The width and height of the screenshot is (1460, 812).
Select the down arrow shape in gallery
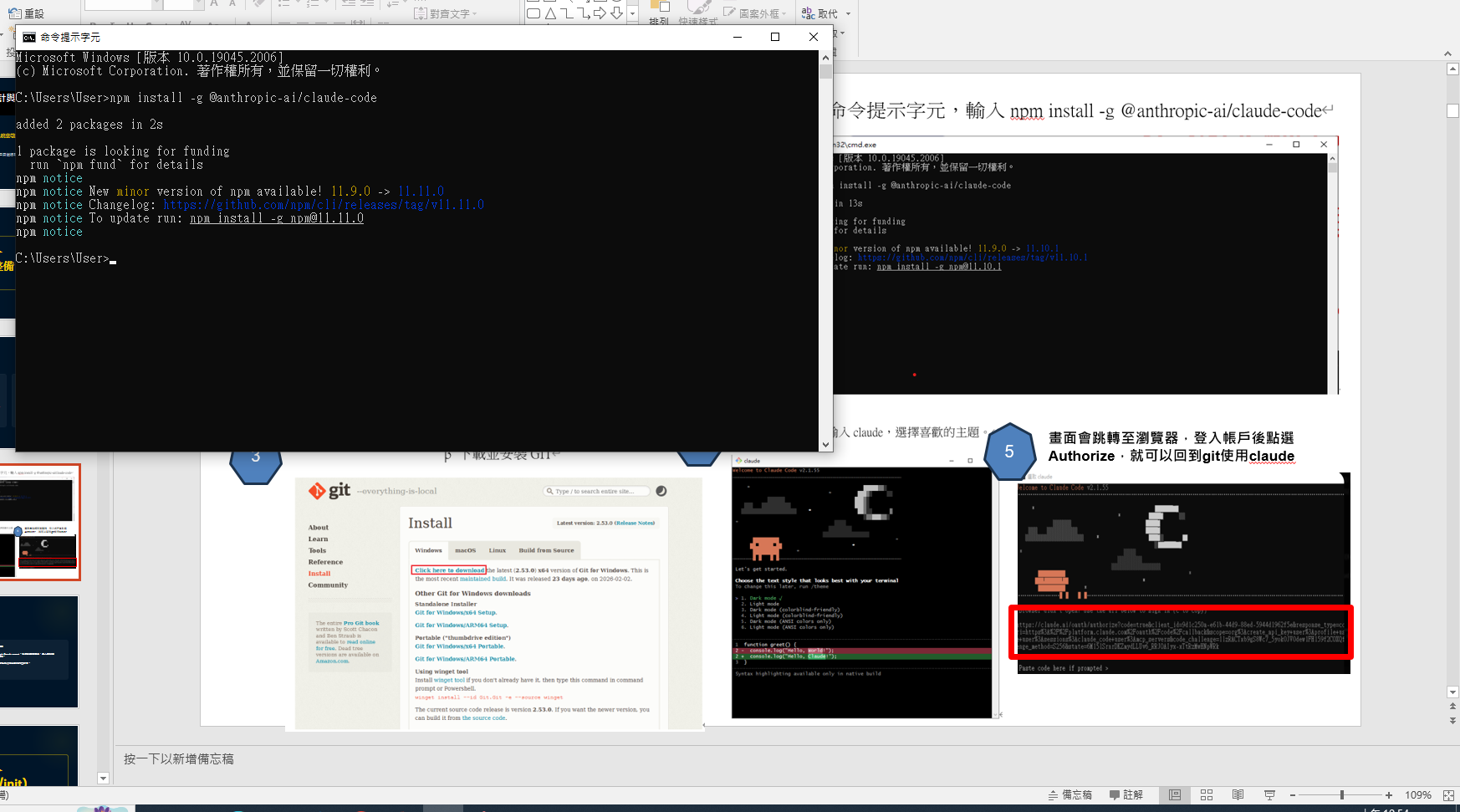pyautogui.click(x=616, y=13)
